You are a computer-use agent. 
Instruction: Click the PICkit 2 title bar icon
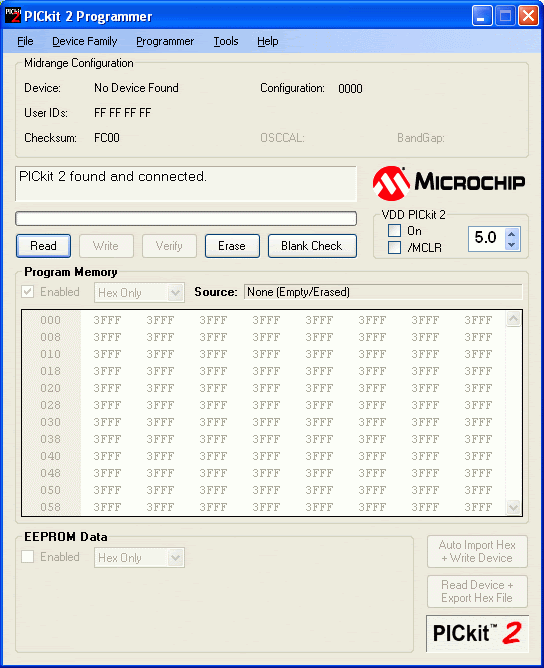click(x=12, y=16)
